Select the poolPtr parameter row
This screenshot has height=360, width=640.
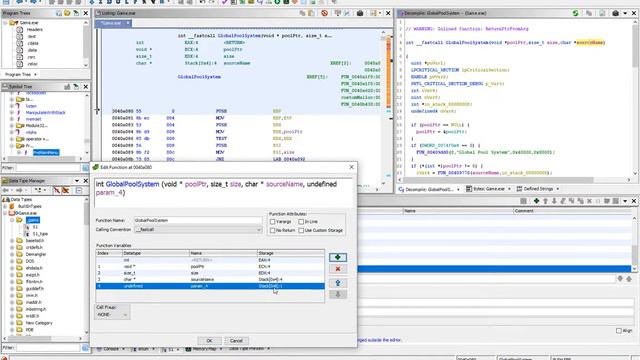pyautogui.click(x=210, y=267)
